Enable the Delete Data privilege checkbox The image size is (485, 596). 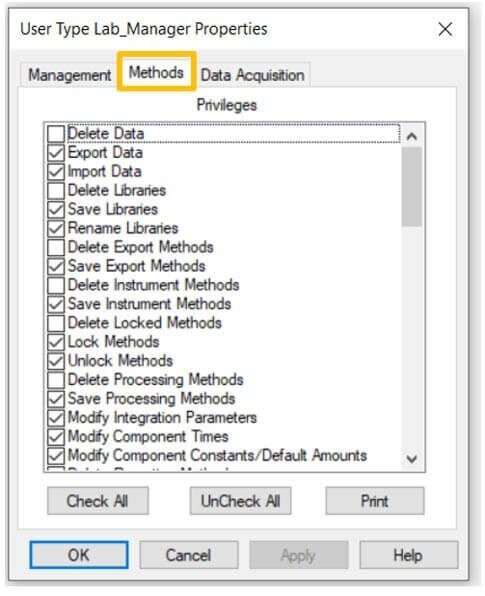pos(56,134)
